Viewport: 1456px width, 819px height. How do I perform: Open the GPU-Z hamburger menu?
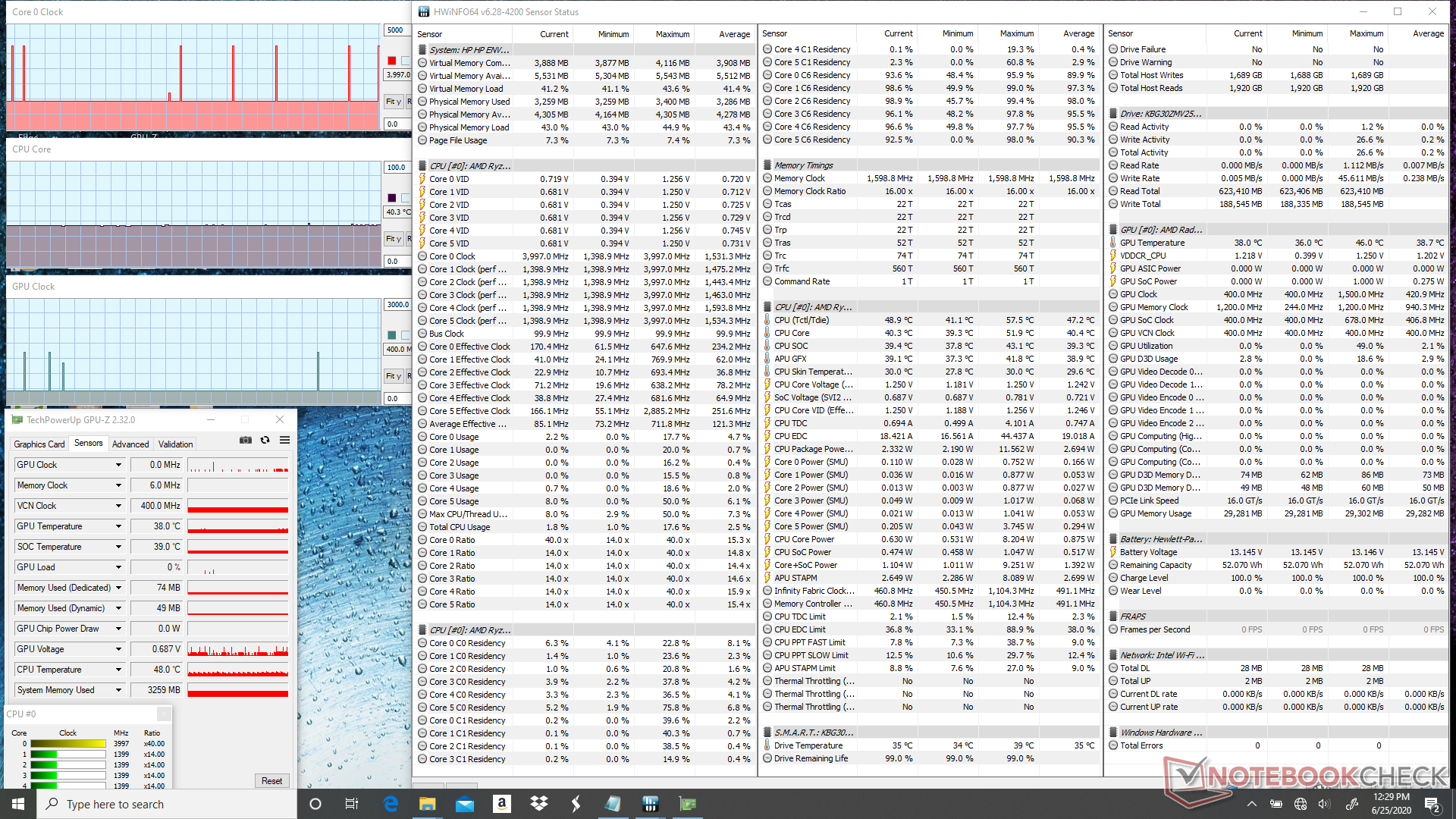(x=285, y=440)
